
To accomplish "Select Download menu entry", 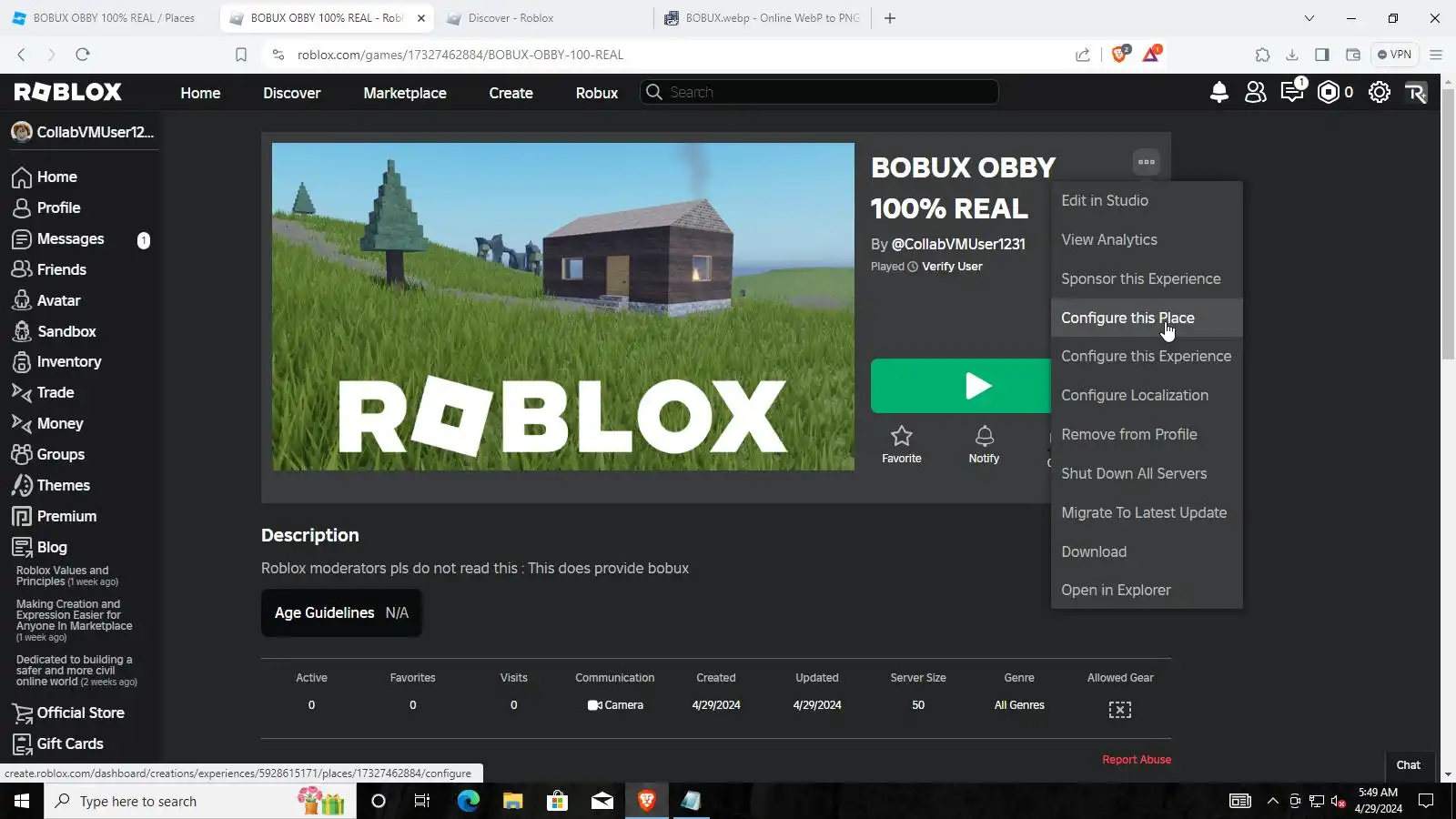I will (x=1147, y=551).
